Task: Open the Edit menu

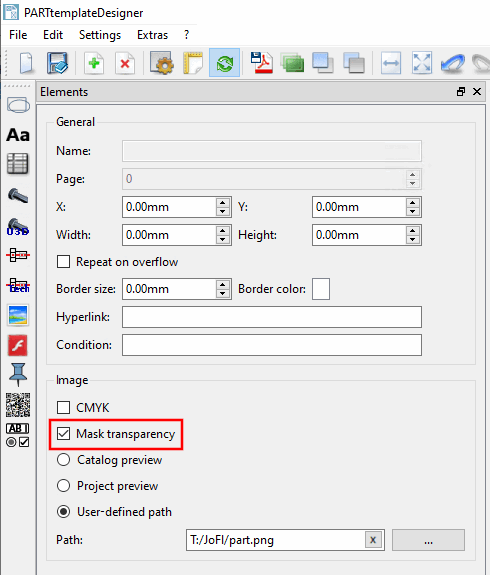Action: pyautogui.click(x=53, y=35)
